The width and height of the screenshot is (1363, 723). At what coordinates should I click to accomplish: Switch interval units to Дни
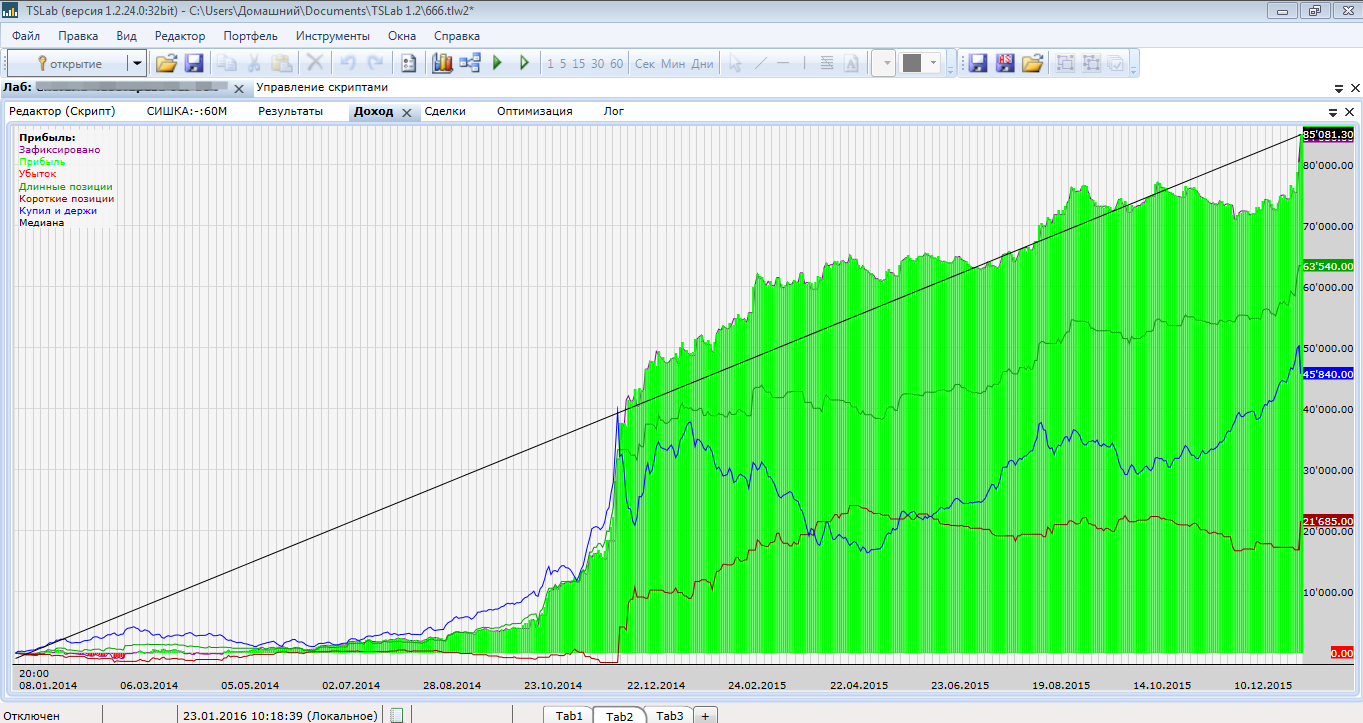point(703,63)
